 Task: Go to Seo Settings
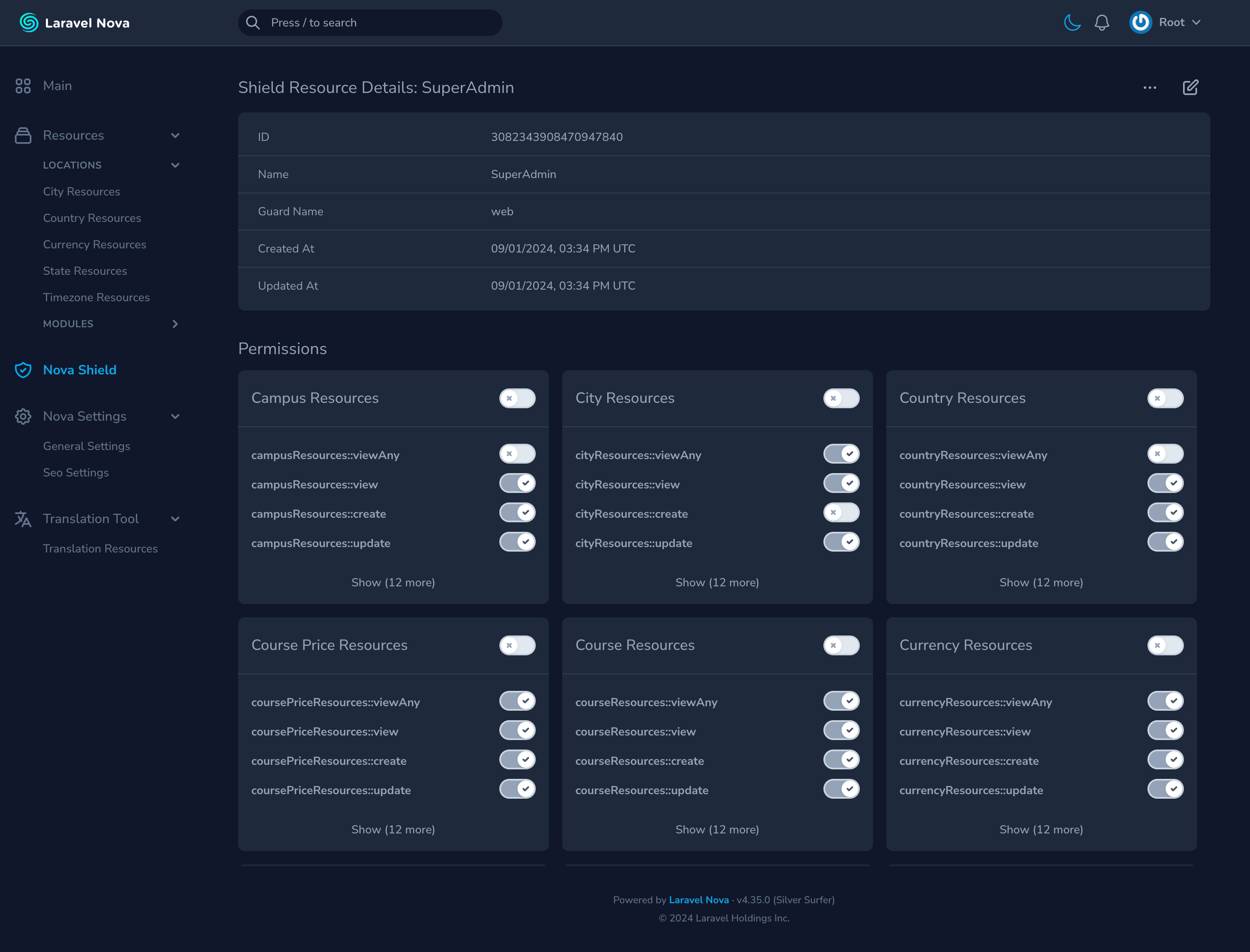click(76, 473)
